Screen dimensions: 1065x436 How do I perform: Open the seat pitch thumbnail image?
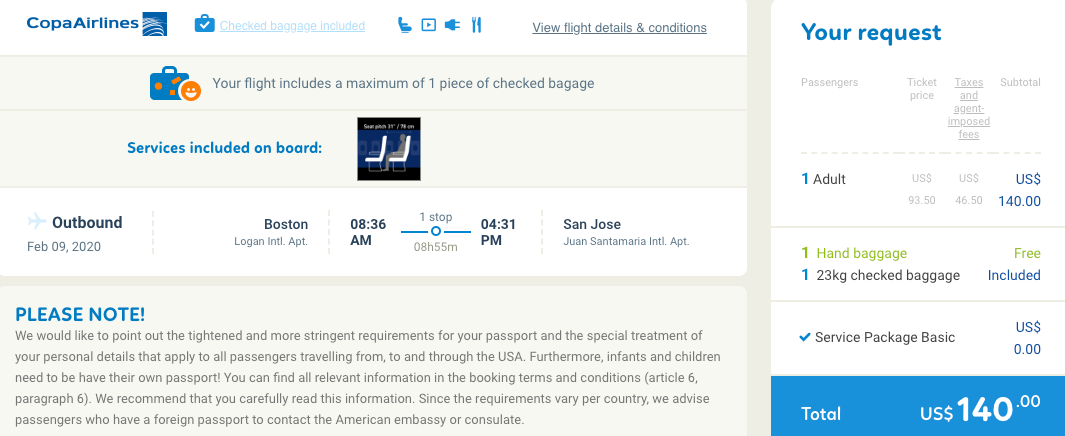(389, 149)
